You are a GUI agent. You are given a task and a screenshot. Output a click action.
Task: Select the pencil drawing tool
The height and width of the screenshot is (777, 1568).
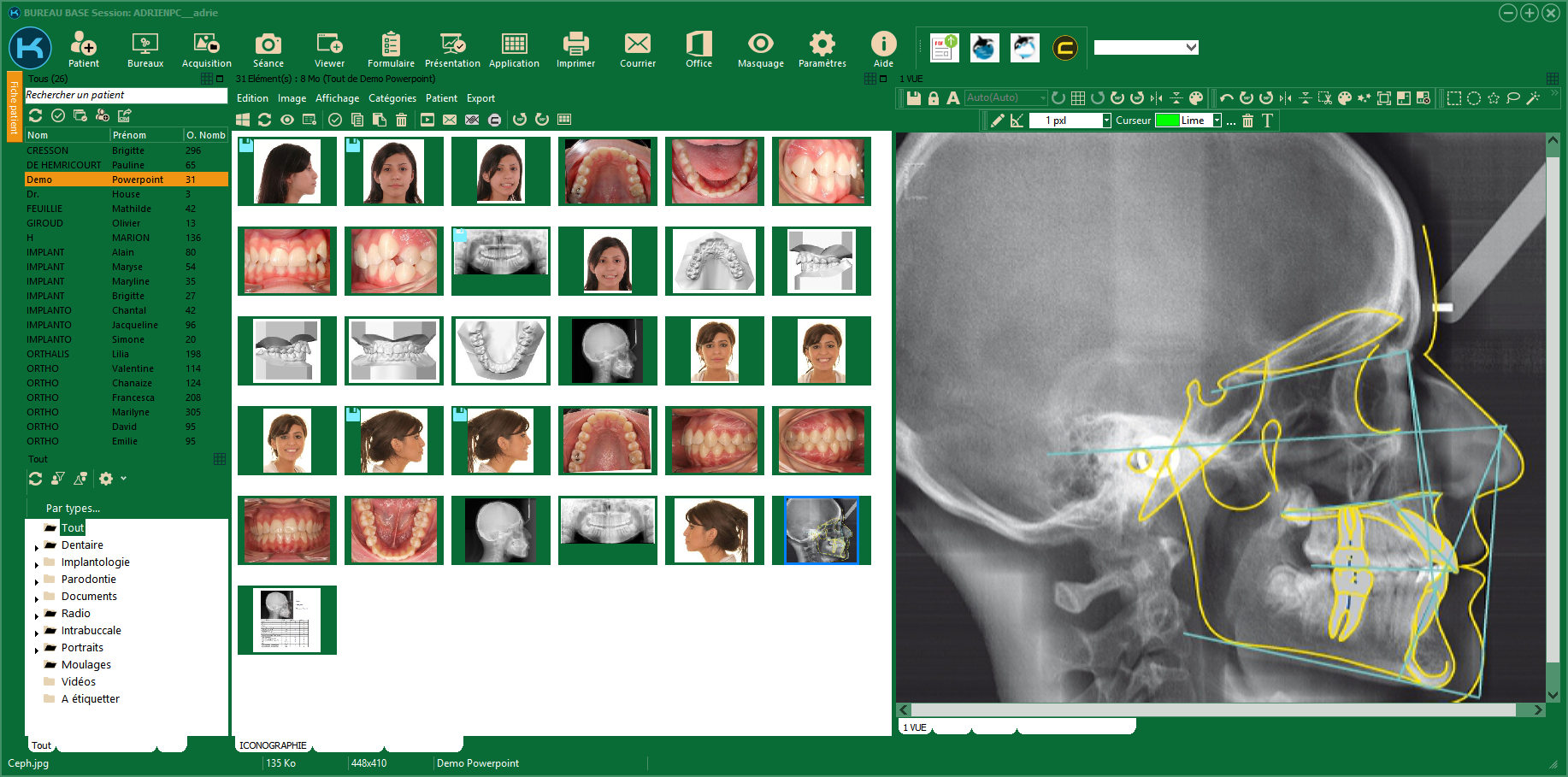997,121
